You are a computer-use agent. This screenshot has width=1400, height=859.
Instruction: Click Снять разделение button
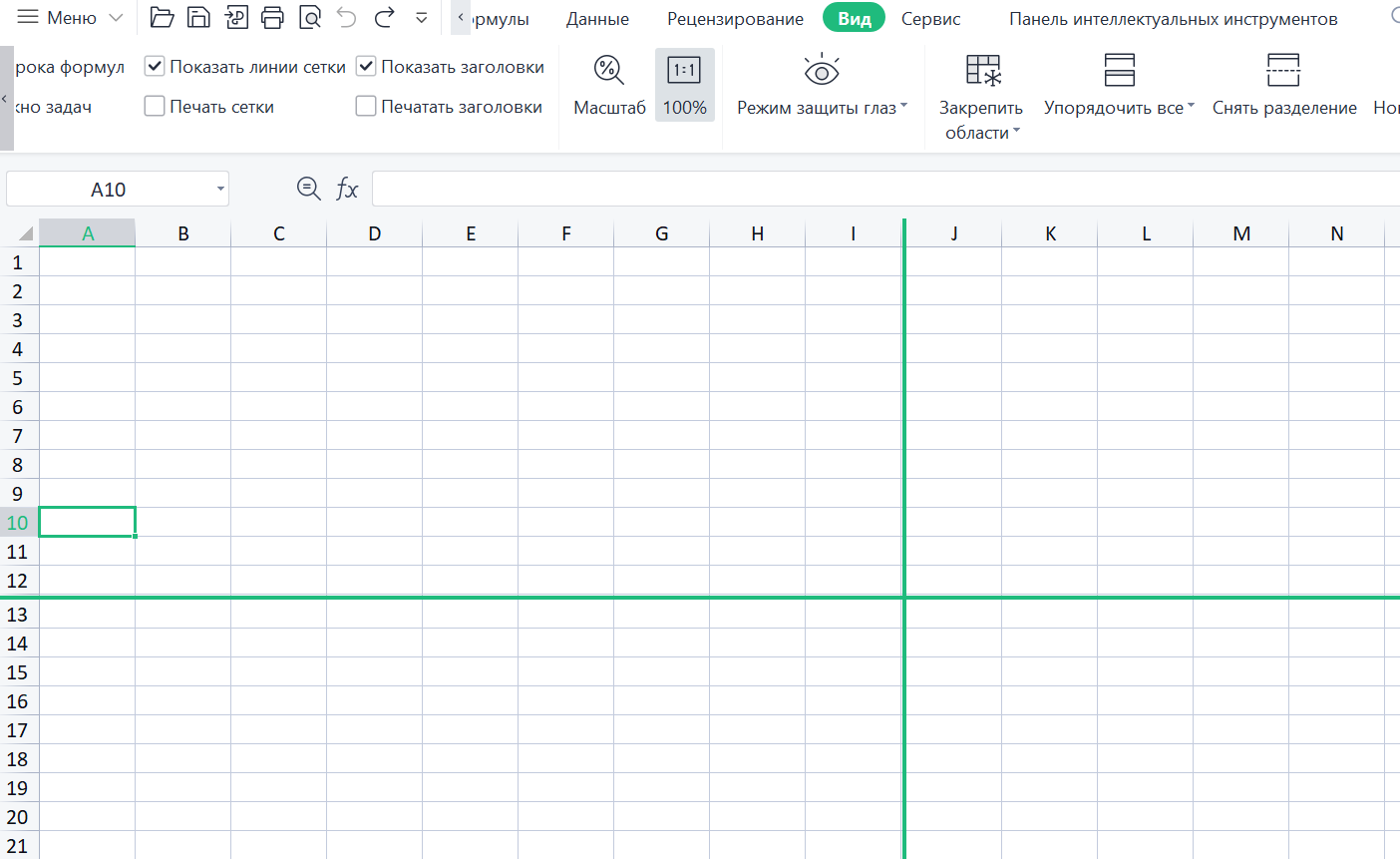1283,85
